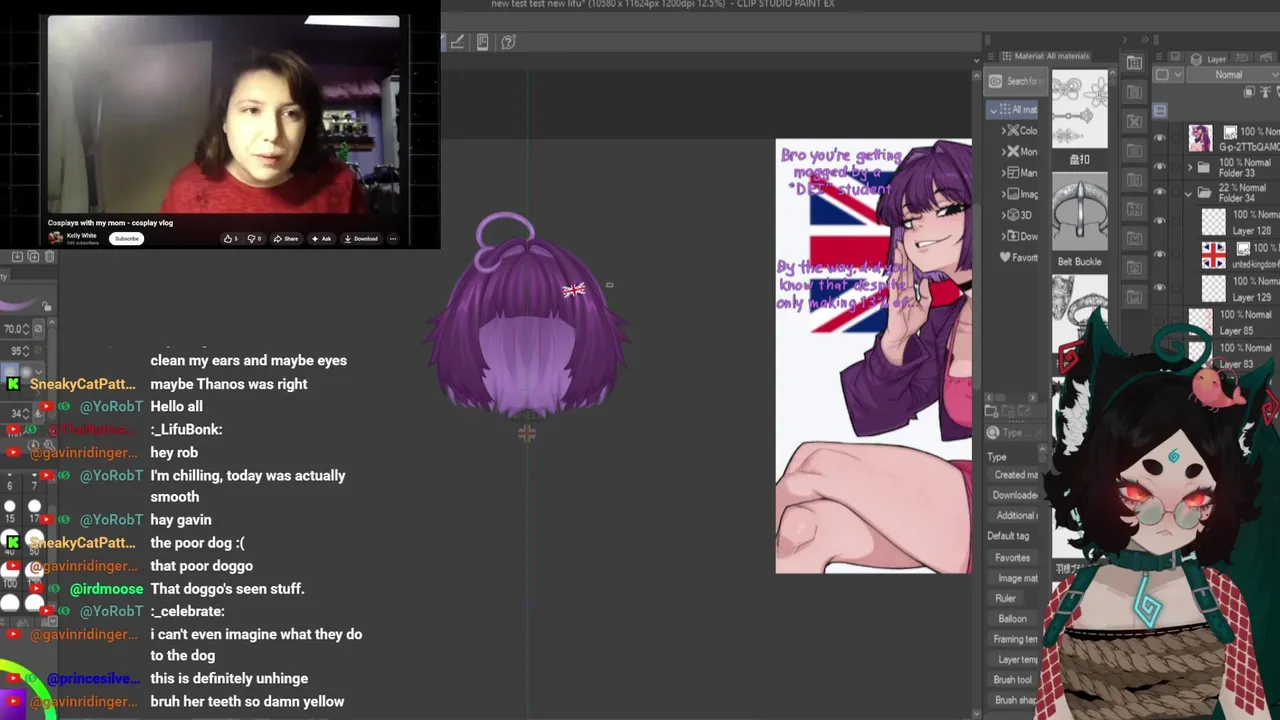The image size is (1280, 720).
Task: Hide the united-kingdom flag layer
Action: click(1160, 255)
